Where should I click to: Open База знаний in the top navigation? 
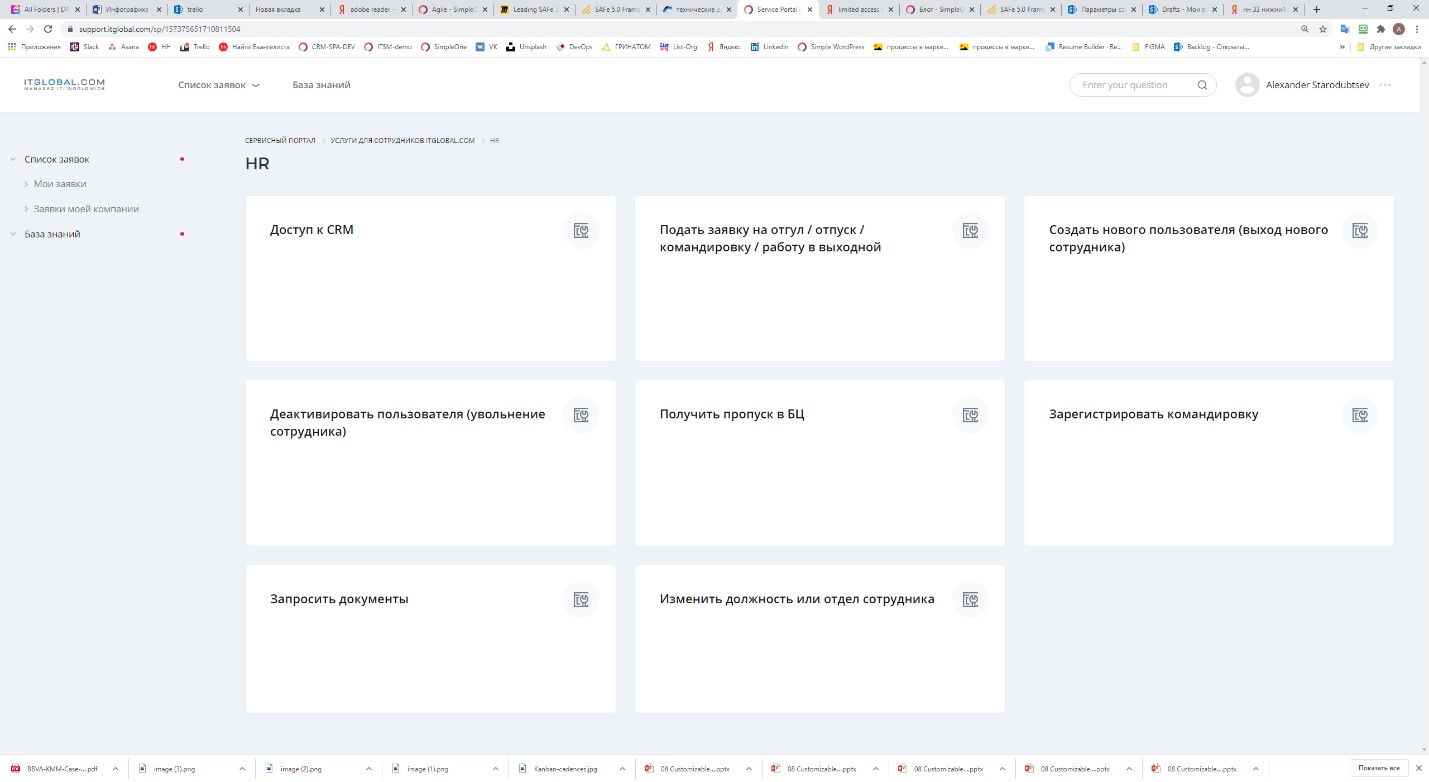coord(321,85)
